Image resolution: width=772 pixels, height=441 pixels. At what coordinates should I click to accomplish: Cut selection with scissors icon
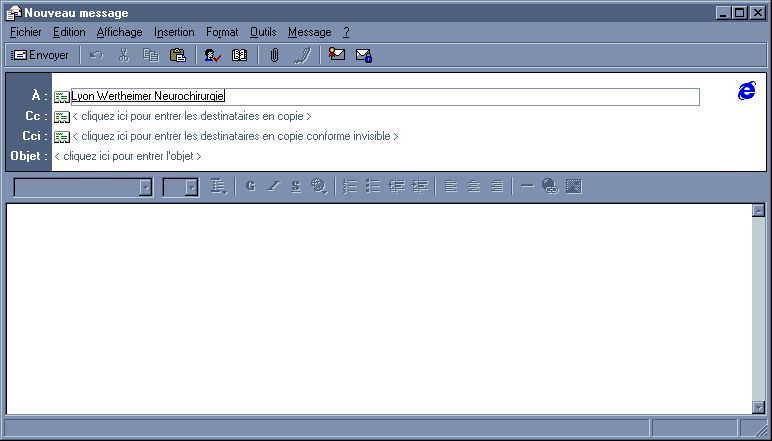click(124, 55)
